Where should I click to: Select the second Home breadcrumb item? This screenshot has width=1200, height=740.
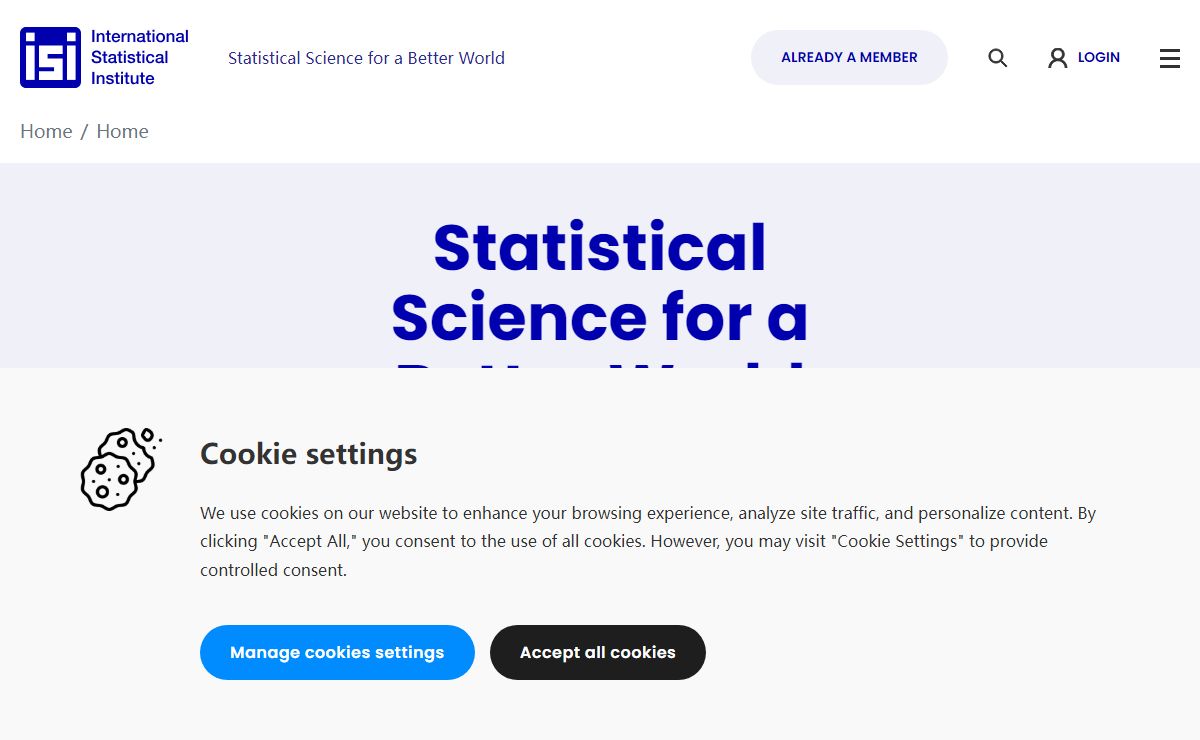click(x=122, y=131)
